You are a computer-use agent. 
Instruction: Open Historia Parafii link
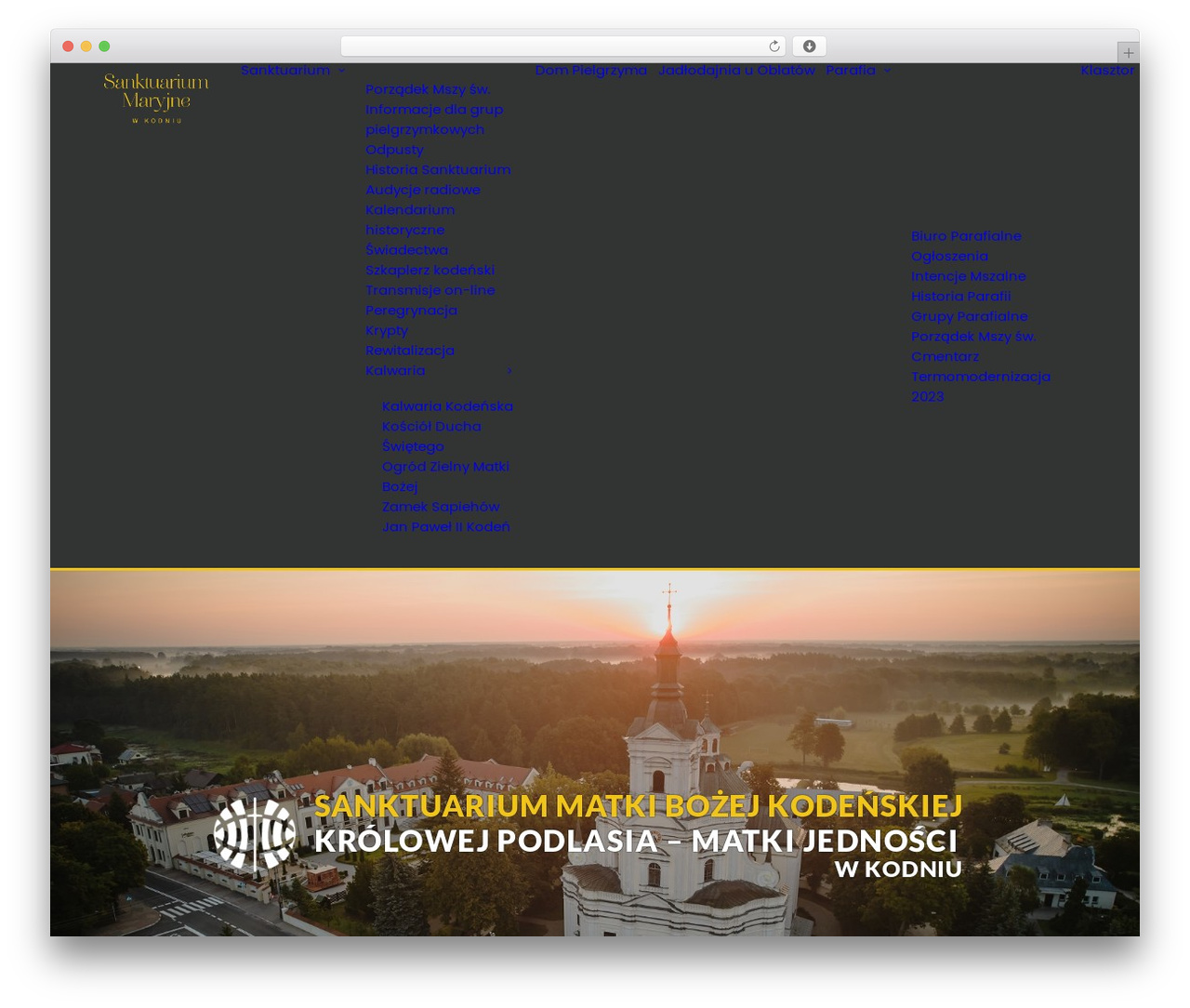[x=961, y=297]
